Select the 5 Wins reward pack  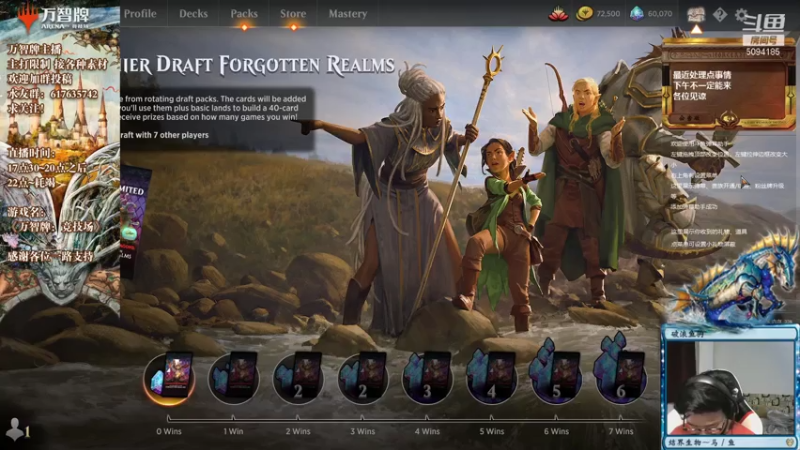click(x=492, y=378)
